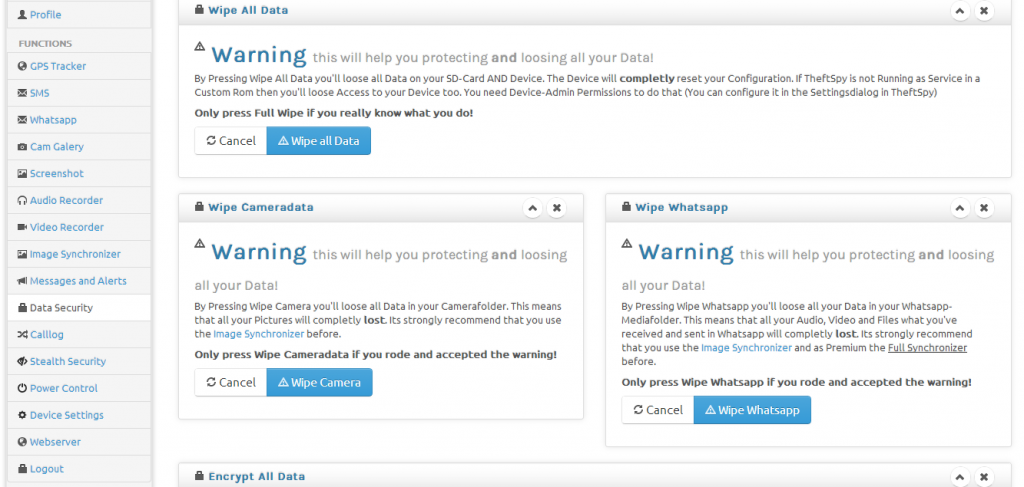Click the blue Wipe Whatsapp button
Viewport: 1024px width, 487px height.
point(752,409)
